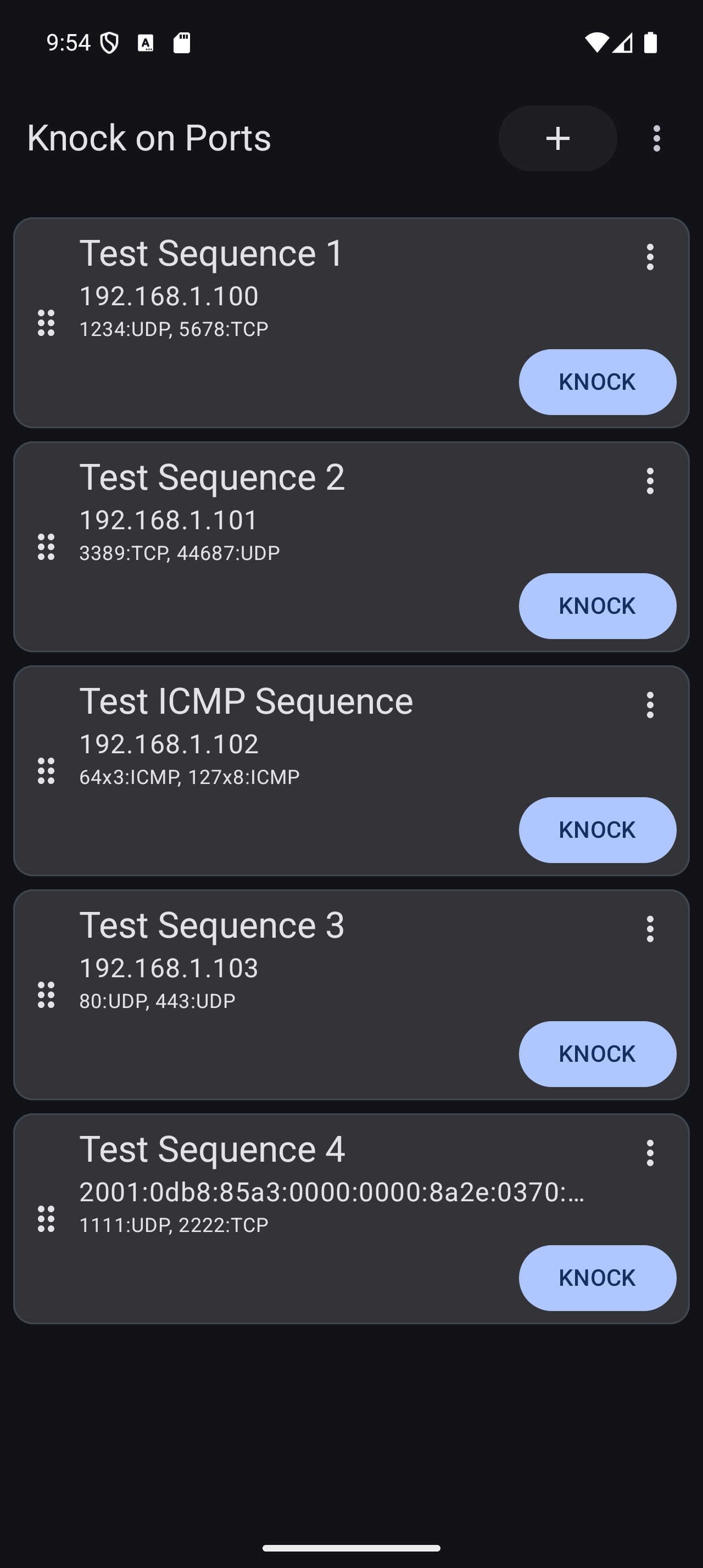Select the Test ICMP Sequence title
The image size is (703, 1568).
click(x=246, y=701)
